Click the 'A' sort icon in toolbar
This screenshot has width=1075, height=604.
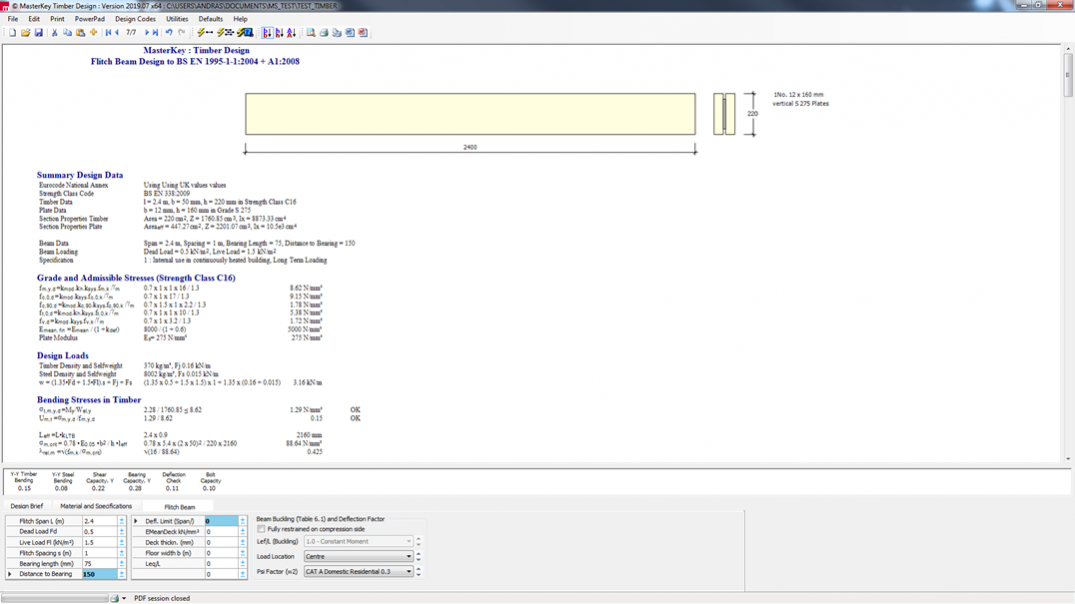click(x=291, y=33)
